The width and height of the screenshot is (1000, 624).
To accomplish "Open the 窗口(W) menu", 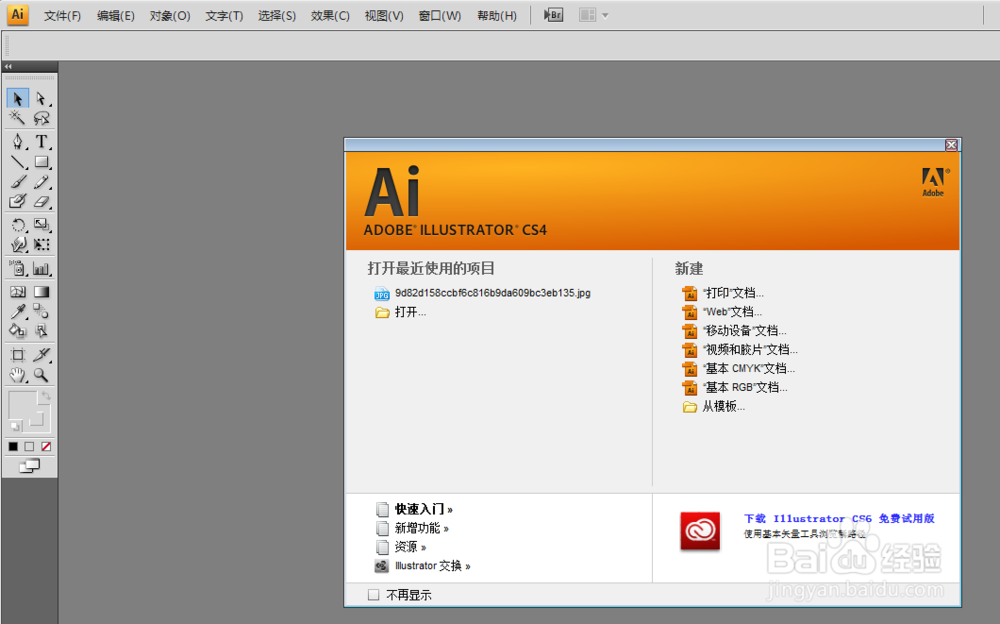I will [x=439, y=15].
